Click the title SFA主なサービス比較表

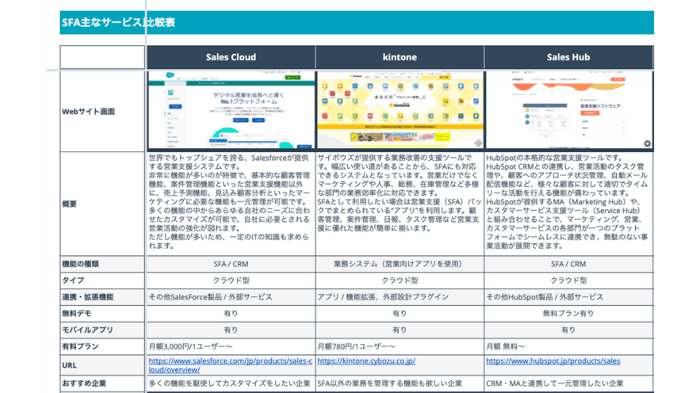tap(118, 22)
